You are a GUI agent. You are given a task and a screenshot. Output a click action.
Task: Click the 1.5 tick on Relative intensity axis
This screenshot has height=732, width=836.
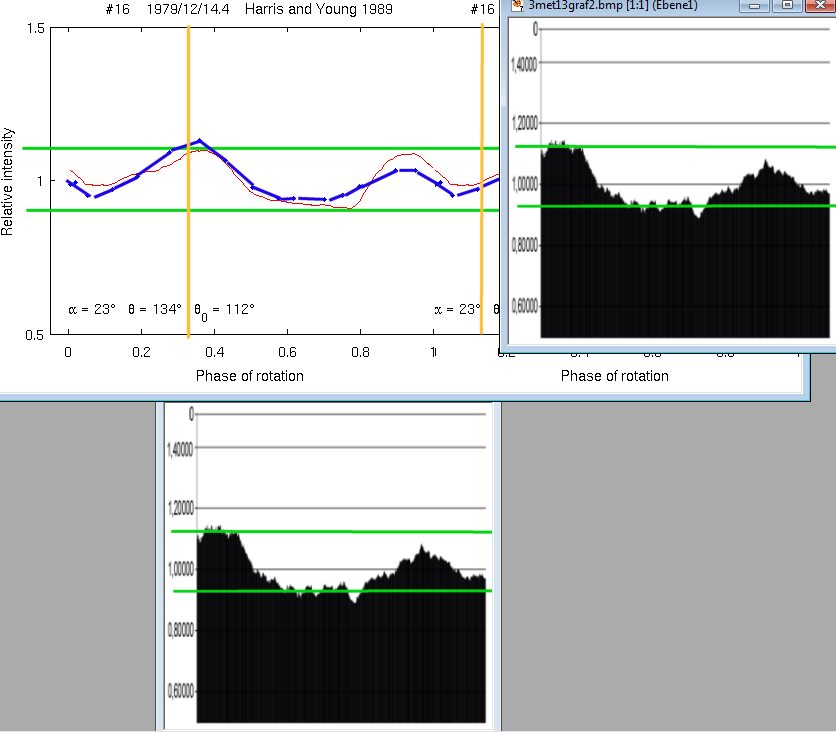[x=34, y=28]
